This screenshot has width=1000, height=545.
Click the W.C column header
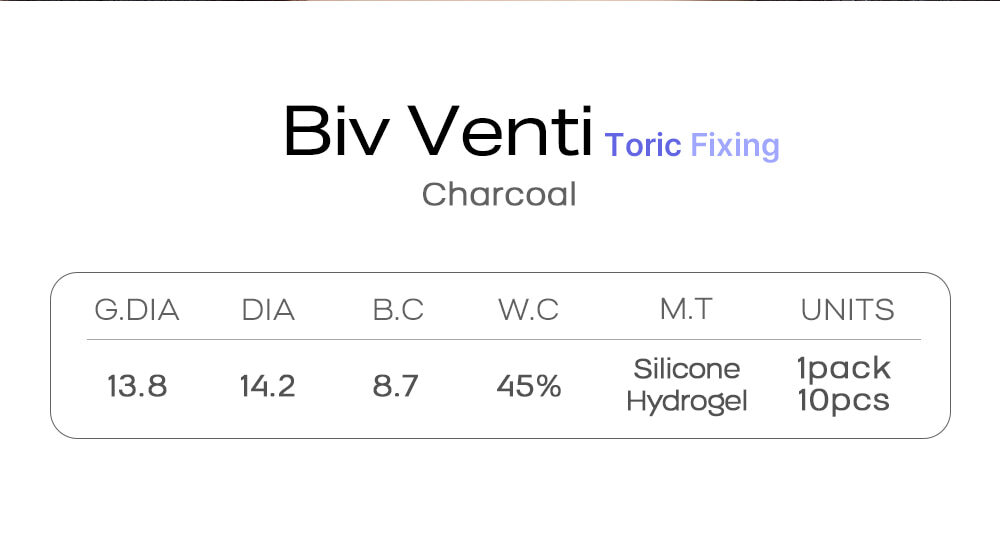[x=528, y=310]
